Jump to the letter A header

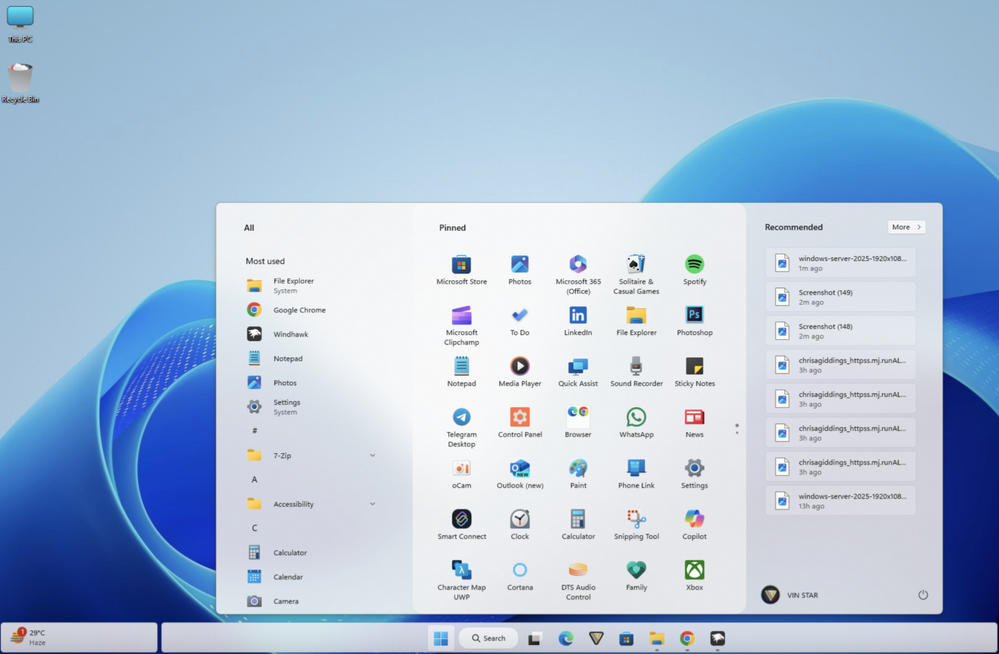254,479
